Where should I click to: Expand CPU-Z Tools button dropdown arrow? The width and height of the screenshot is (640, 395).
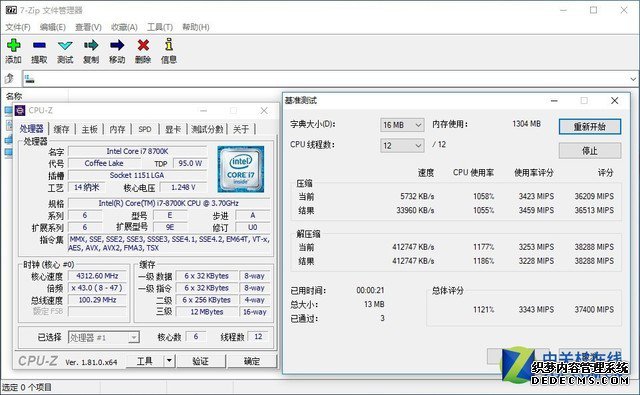tap(169, 361)
